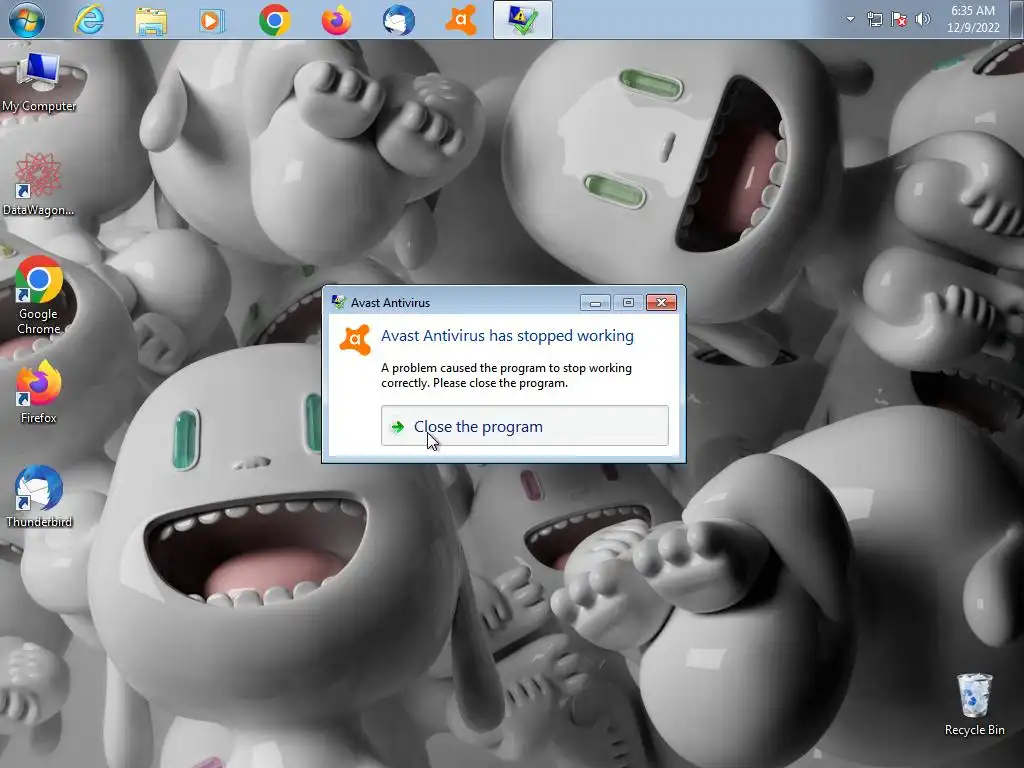Maximize the Avast Antivirus dialog
This screenshot has width=1024, height=768.
click(x=628, y=302)
